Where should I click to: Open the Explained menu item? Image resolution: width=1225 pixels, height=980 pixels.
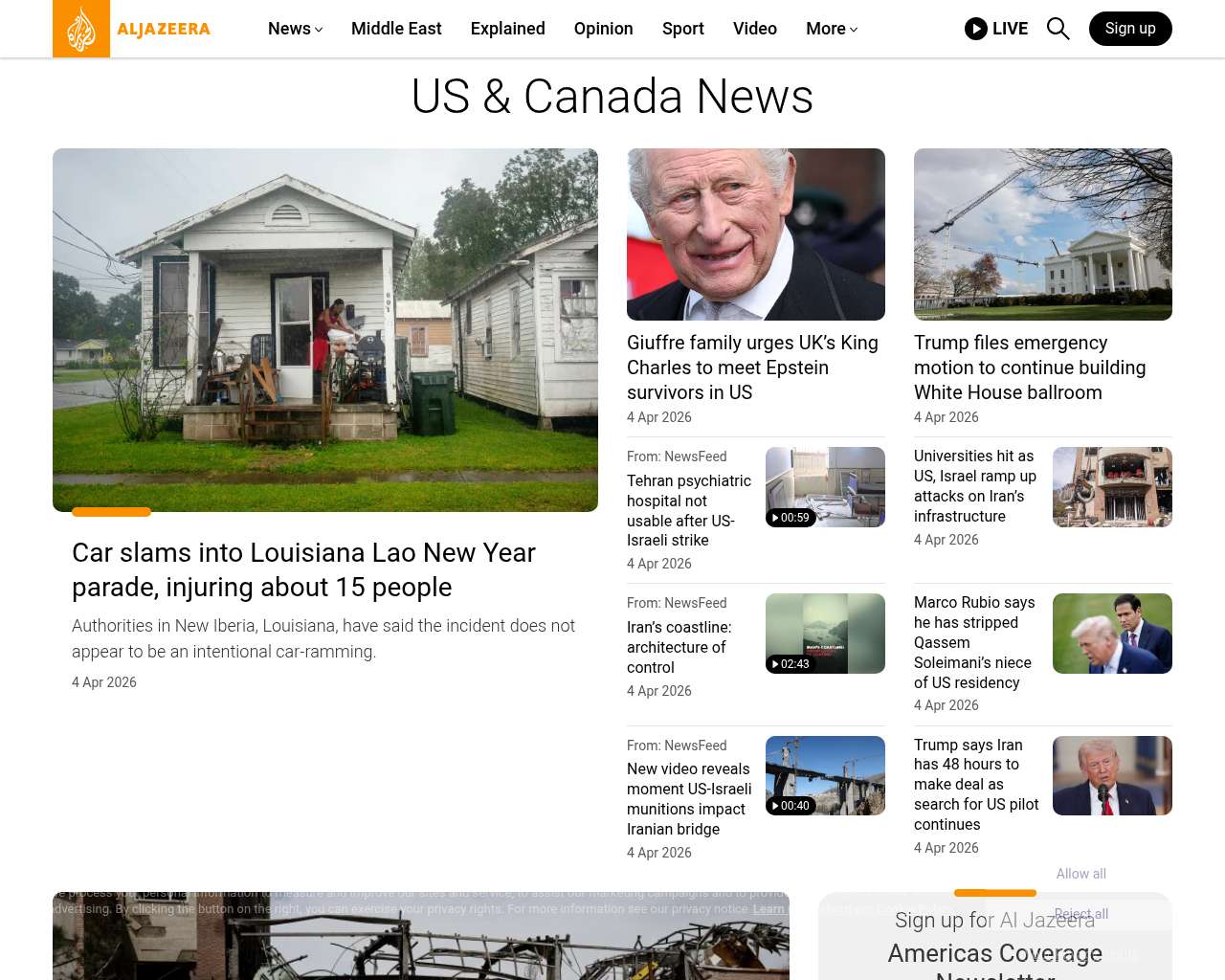point(507,29)
